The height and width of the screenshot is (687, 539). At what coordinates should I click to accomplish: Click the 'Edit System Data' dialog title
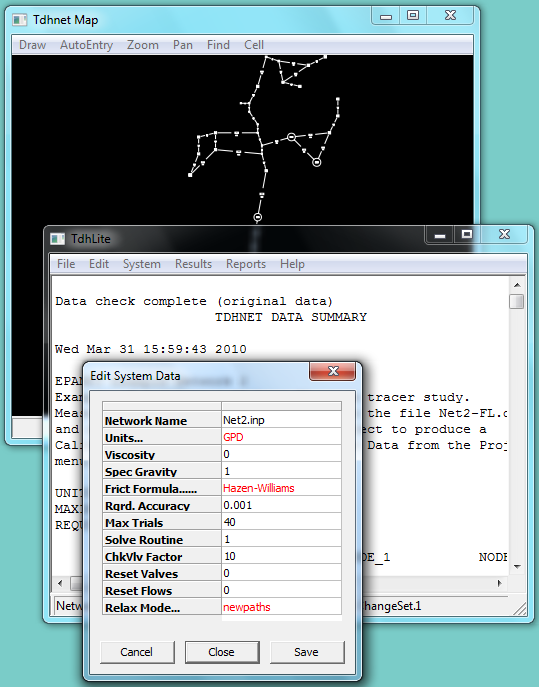click(x=135, y=376)
